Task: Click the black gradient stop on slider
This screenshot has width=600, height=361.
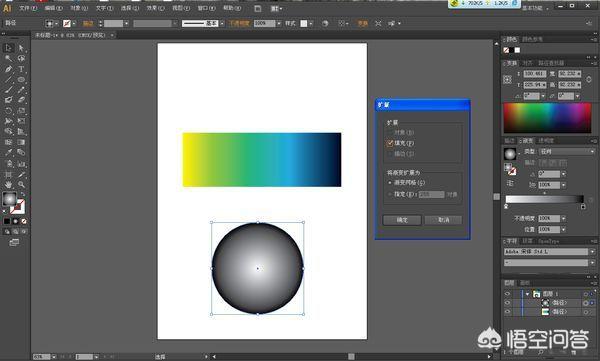Action: tap(583, 207)
